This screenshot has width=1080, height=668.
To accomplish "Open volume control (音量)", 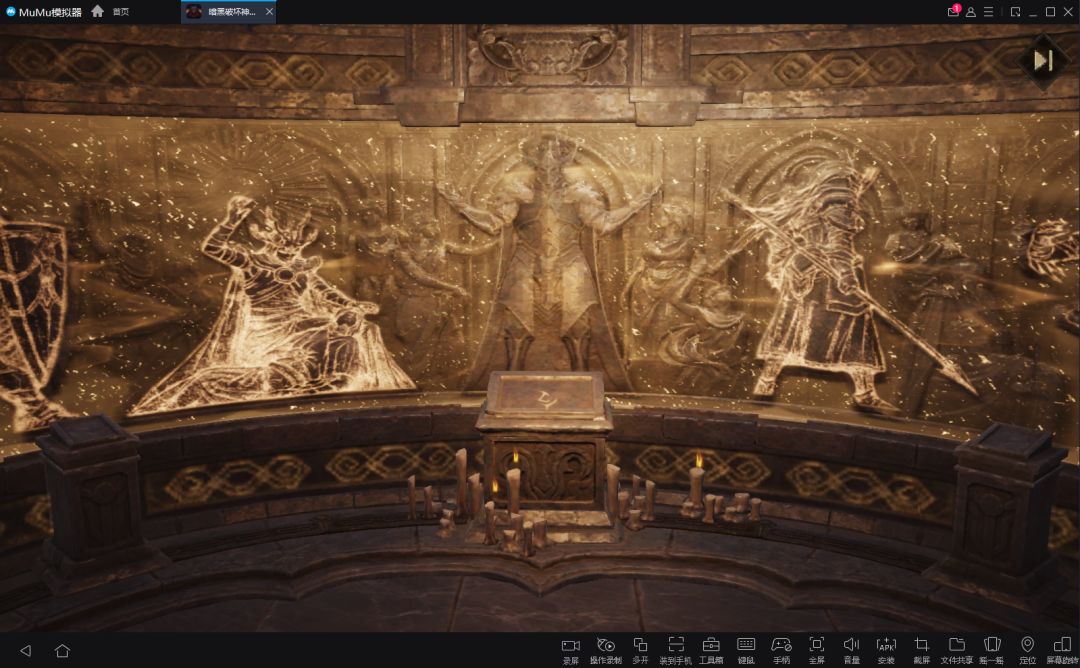I will tap(851, 650).
